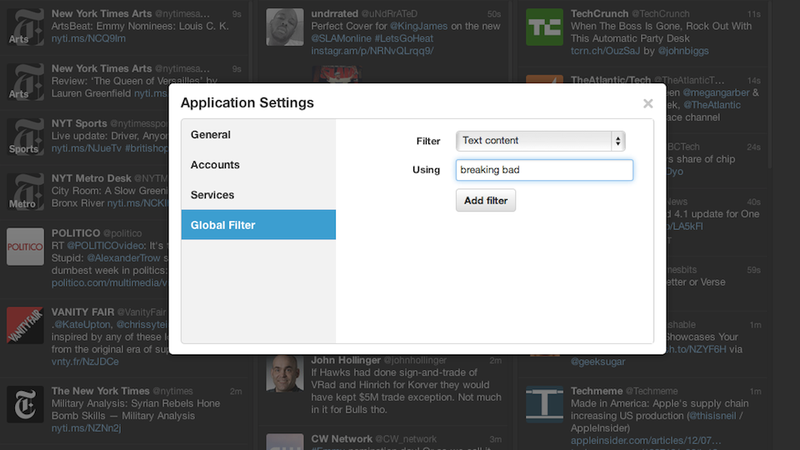Click the NYT Metro Desk avatar
The image size is (800, 450).
(x=25, y=192)
